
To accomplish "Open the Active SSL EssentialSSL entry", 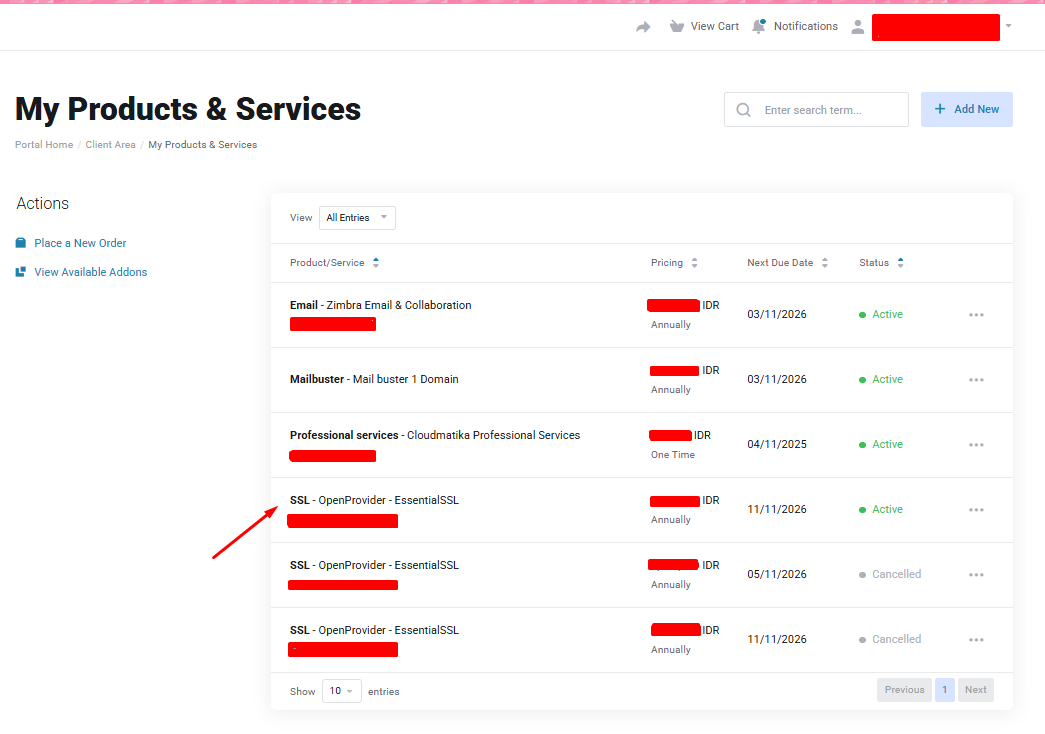I will click(x=374, y=501).
